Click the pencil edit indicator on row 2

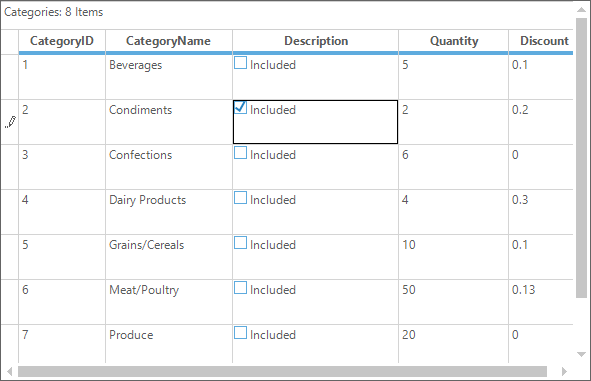pyautogui.click(x=10, y=122)
